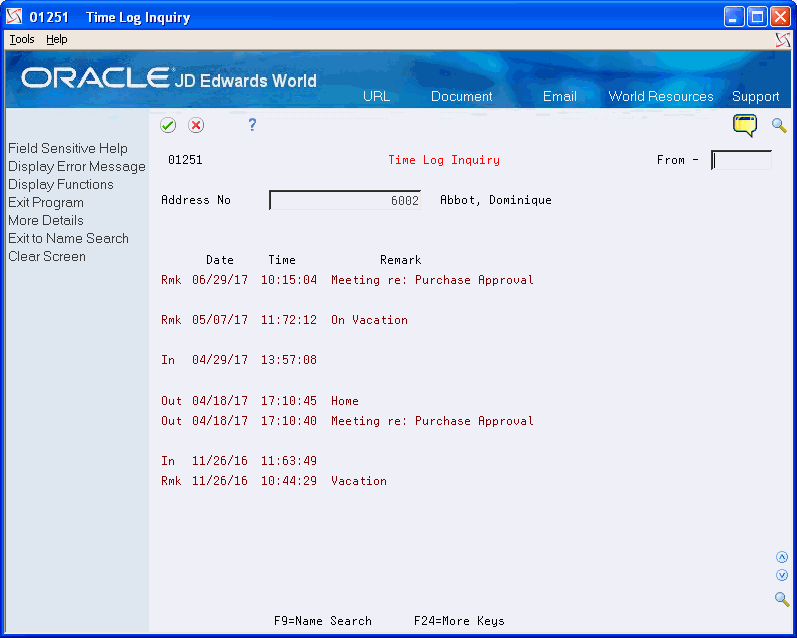Viewport: 797px width, 638px height.
Task: Open the Support link in banner
Action: (x=755, y=97)
